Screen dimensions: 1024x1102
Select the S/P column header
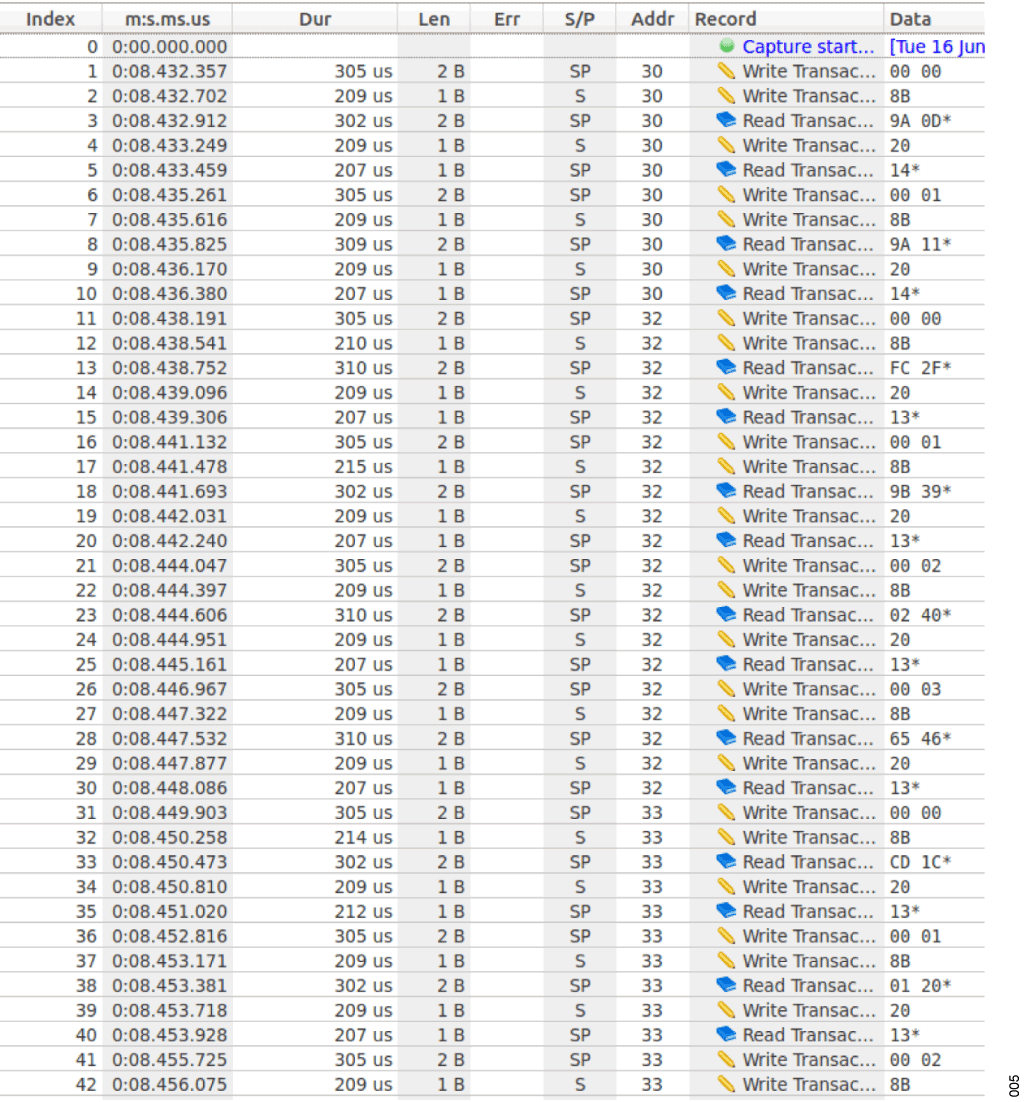point(580,19)
